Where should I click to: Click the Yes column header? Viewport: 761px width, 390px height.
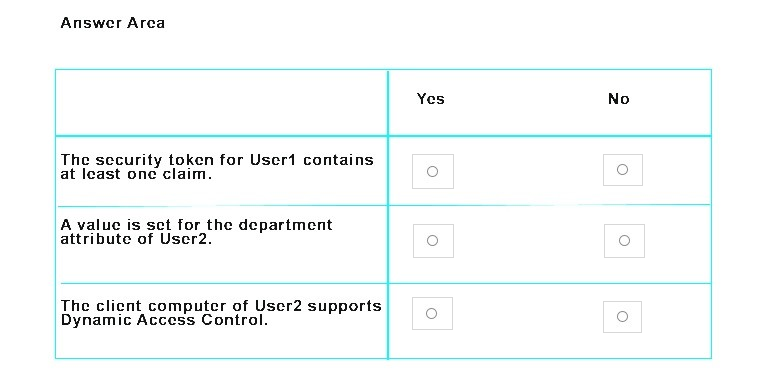coord(430,99)
